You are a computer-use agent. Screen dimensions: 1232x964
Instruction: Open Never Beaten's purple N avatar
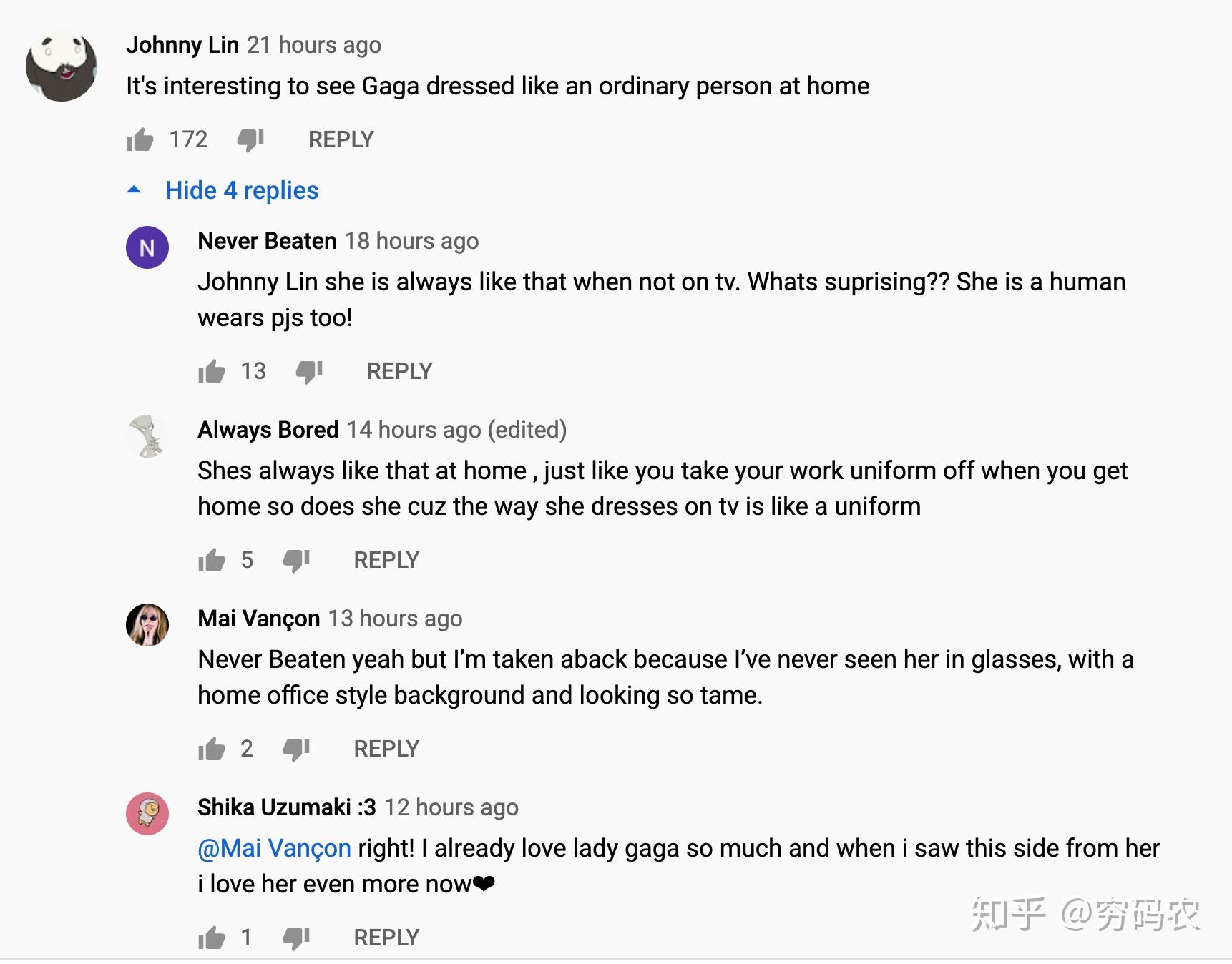click(x=147, y=247)
